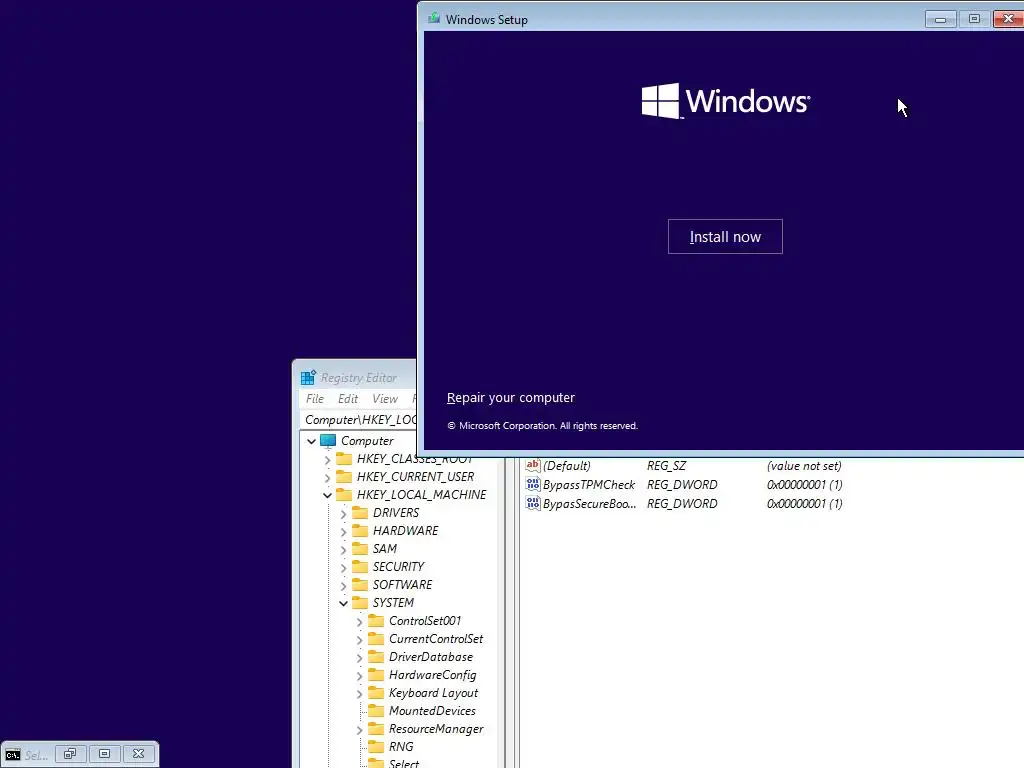Click BypasSecureBoo... DWORD value icon
Viewport: 1024px width, 768px height.
(533, 504)
